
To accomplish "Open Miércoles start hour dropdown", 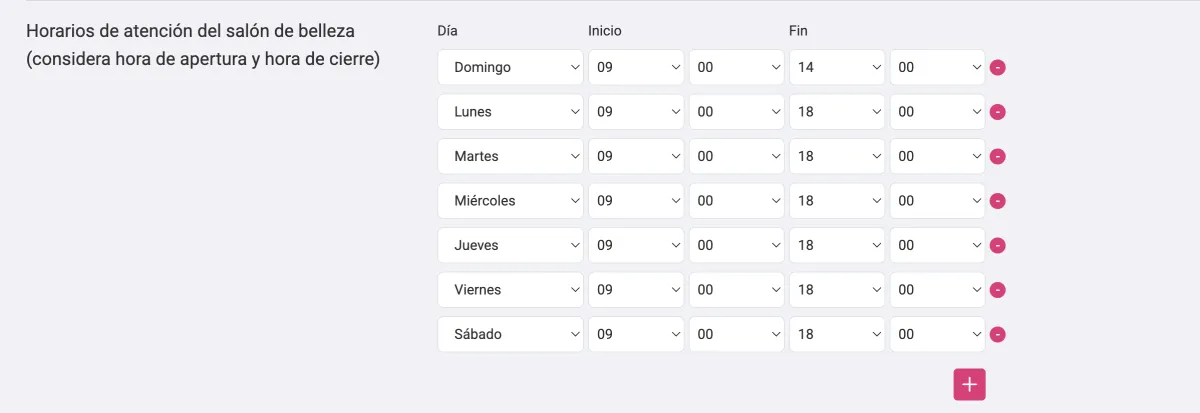I will [636, 201].
